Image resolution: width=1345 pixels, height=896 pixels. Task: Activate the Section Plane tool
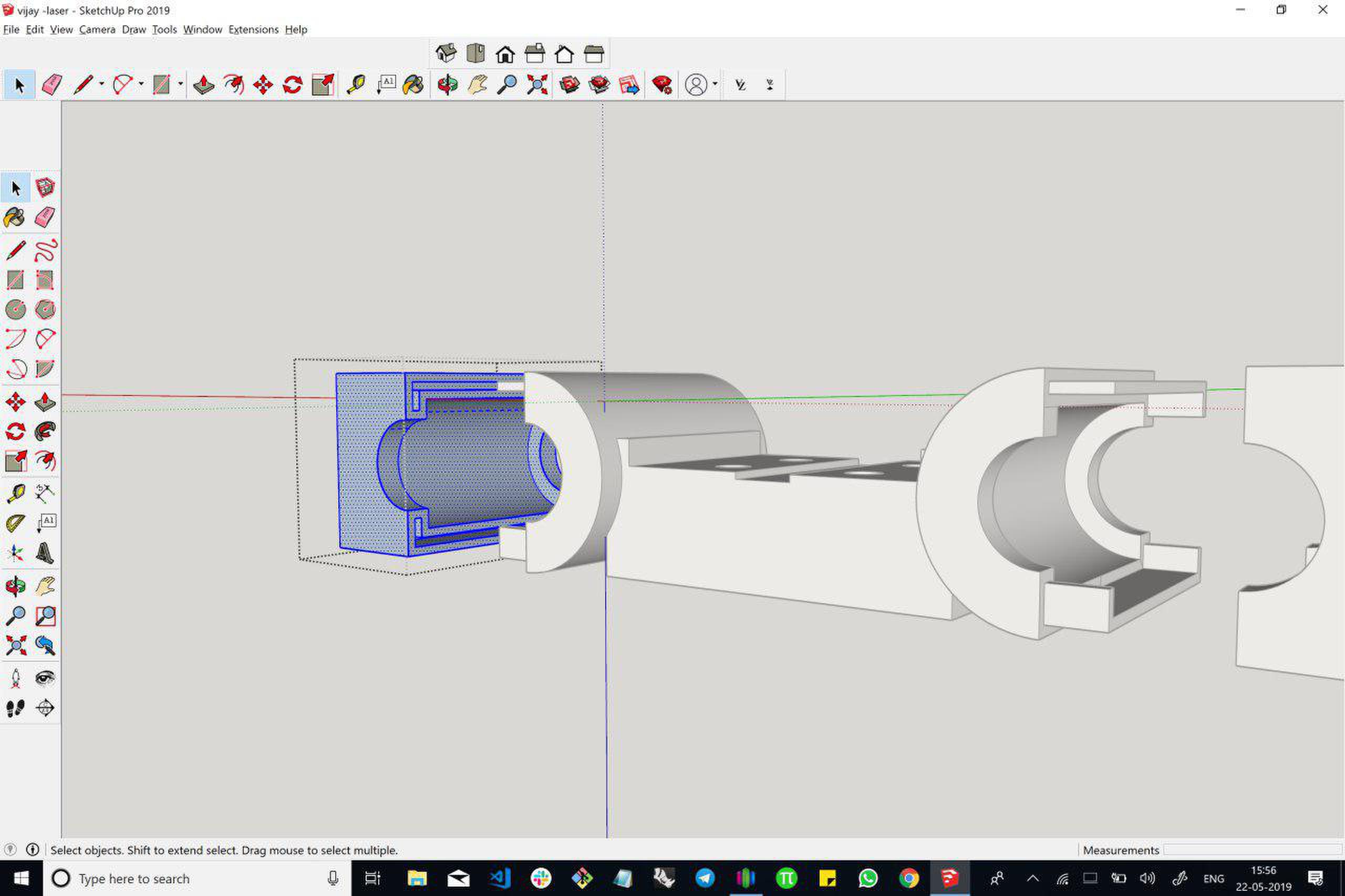click(45, 709)
